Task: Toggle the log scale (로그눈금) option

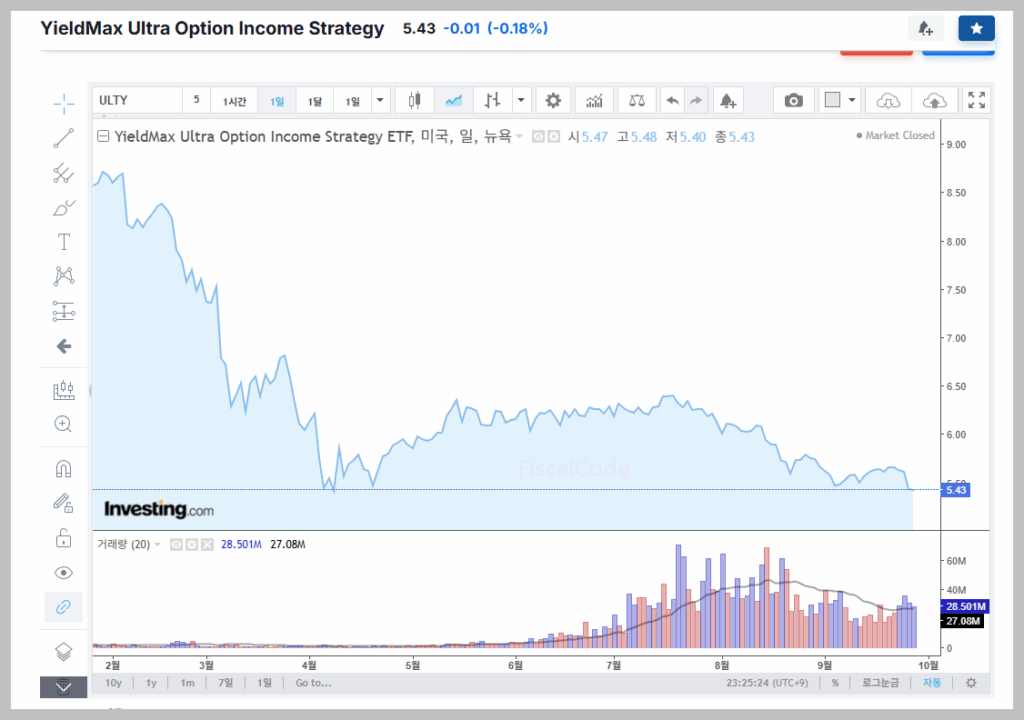Action: point(880,683)
